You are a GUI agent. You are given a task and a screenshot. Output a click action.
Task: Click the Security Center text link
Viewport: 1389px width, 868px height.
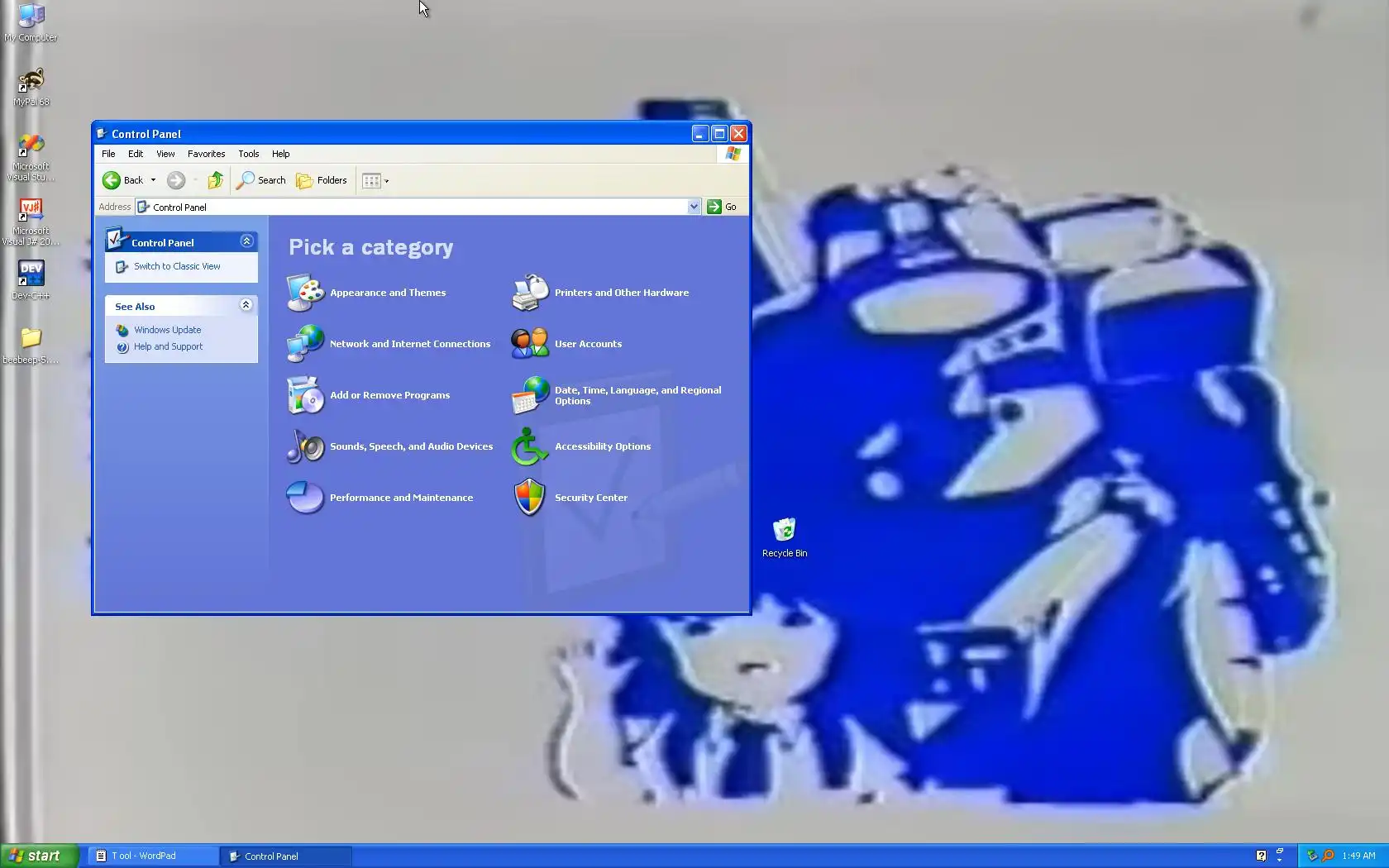pyautogui.click(x=591, y=498)
